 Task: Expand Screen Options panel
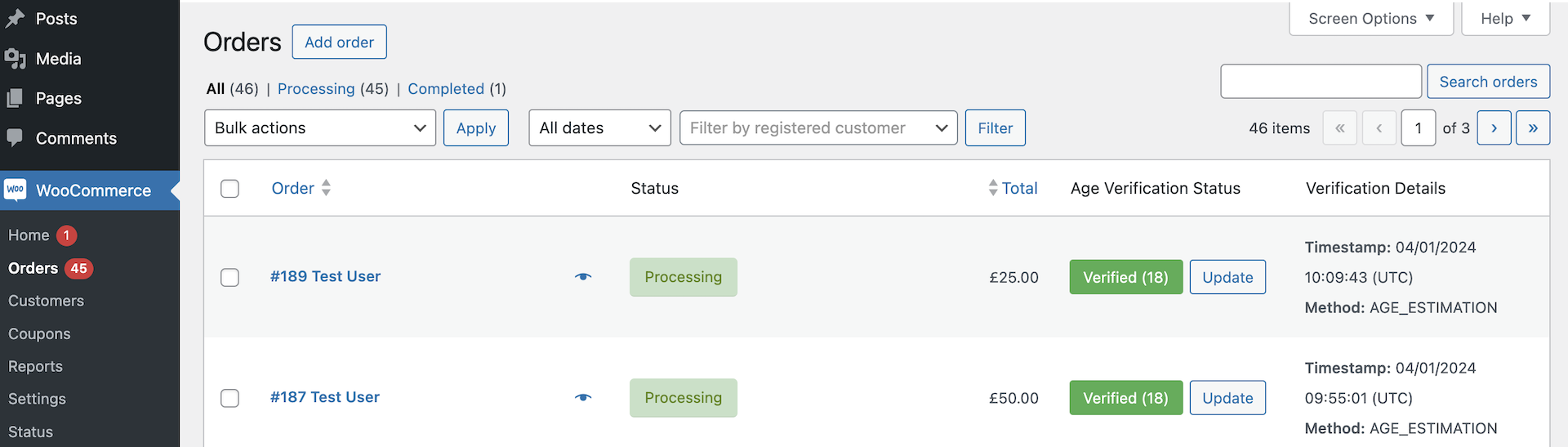pos(1371,19)
